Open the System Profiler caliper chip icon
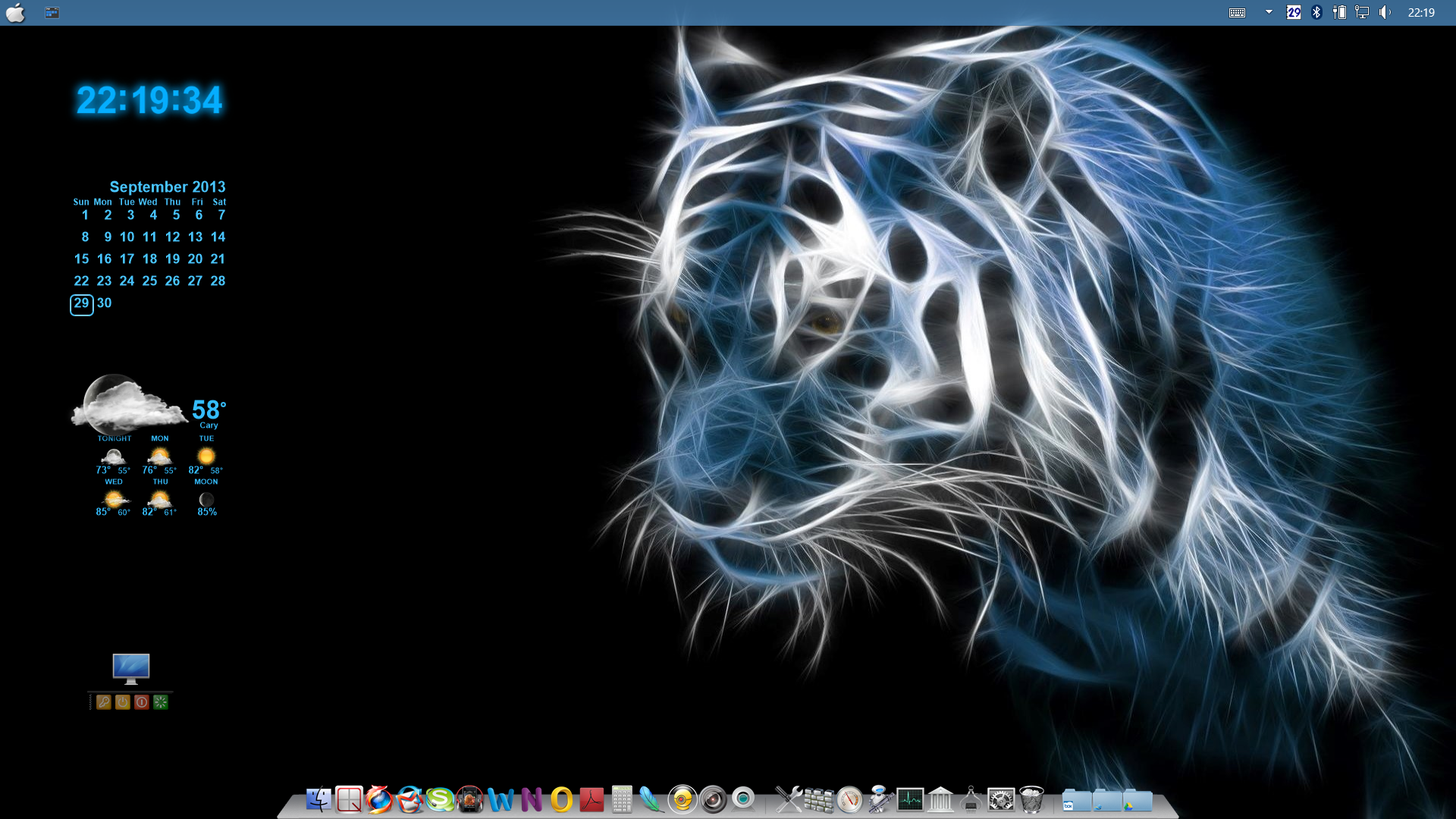The width and height of the screenshot is (1456, 819). pos(971,799)
